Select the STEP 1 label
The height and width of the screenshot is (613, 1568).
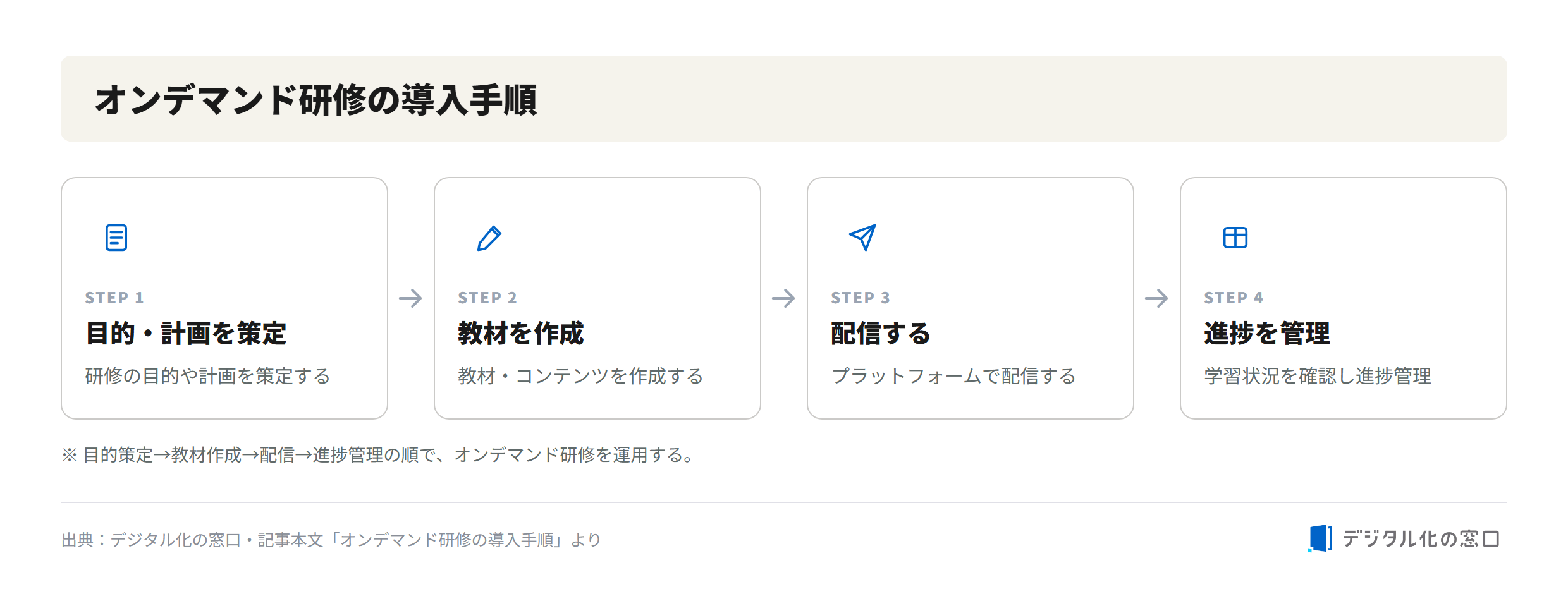click(x=114, y=298)
